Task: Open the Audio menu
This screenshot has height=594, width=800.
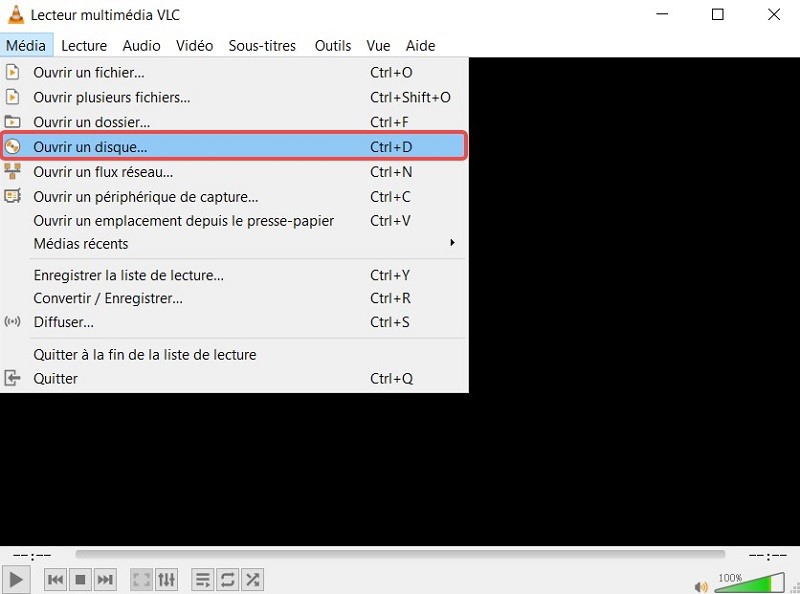Action: [141, 45]
